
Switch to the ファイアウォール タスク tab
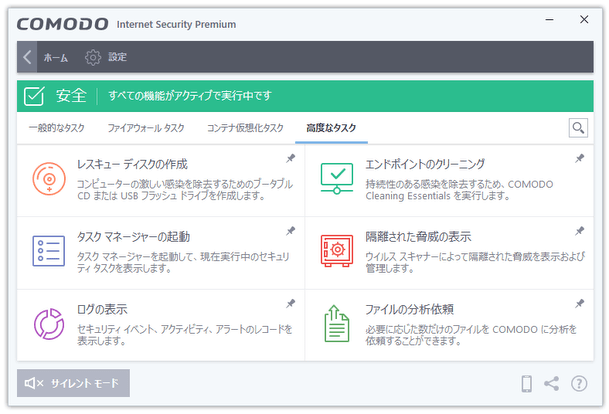pyautogui.click(x=146, y=128)
